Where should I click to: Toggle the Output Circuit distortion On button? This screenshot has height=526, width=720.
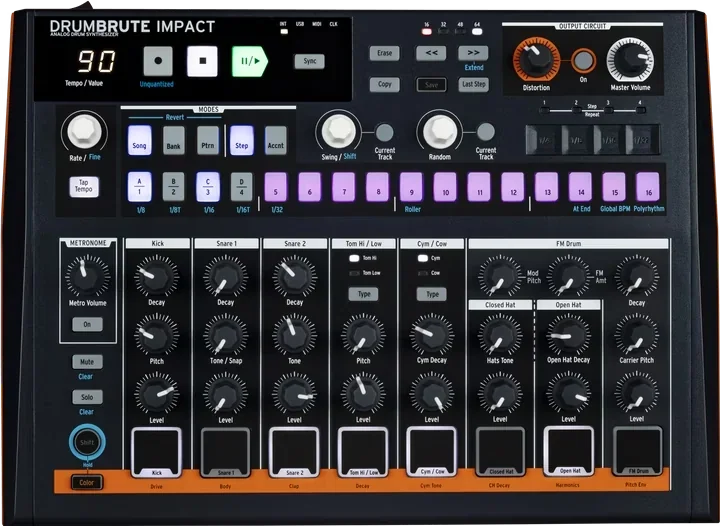pyautogui.click(x=583, y=61)
